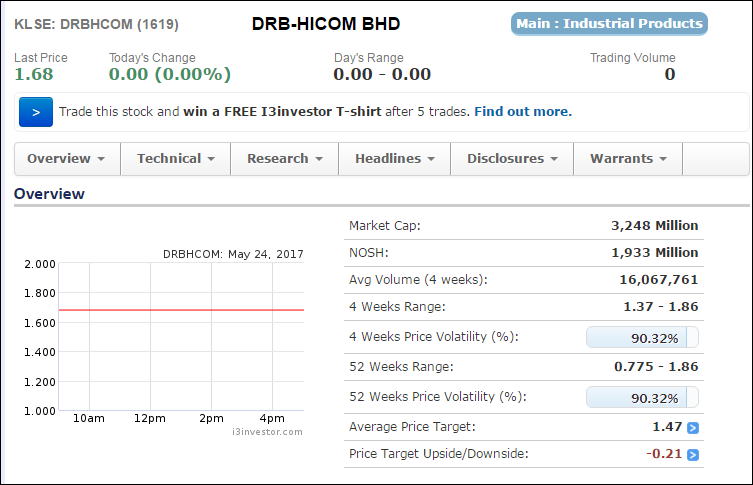Expand the Technical dropdown menu
This screenshot has height=485, width=753.
[176, 159]
